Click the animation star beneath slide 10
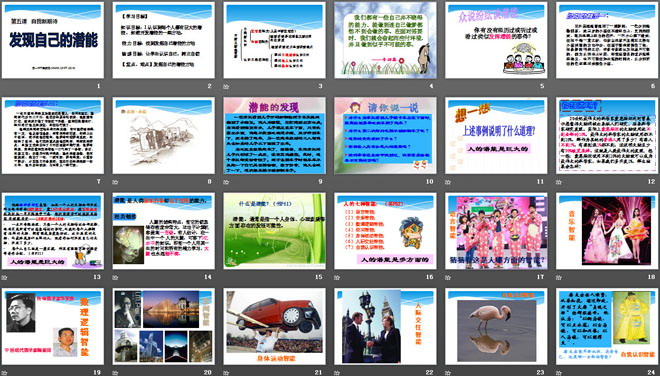Screen dimensions: 660x376 pyautogui.click(x=337, y=182)
